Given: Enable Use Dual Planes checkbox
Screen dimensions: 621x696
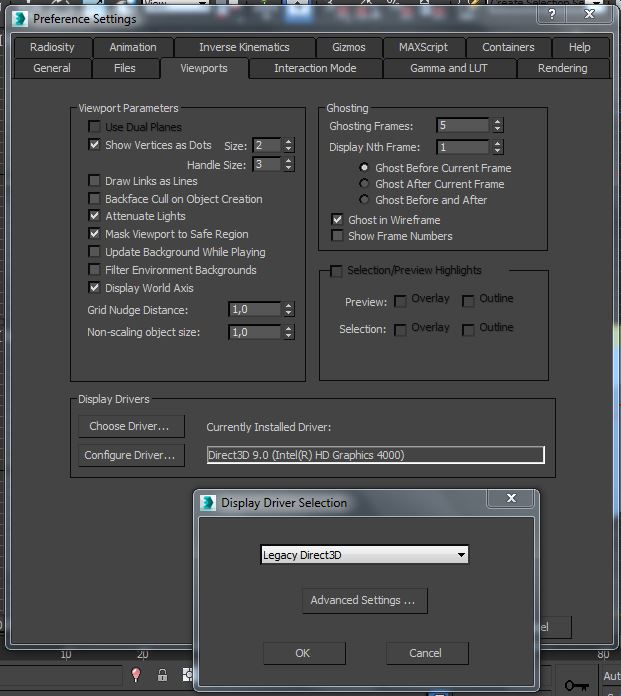Looking at the screenshot, I should coord(94,127).
